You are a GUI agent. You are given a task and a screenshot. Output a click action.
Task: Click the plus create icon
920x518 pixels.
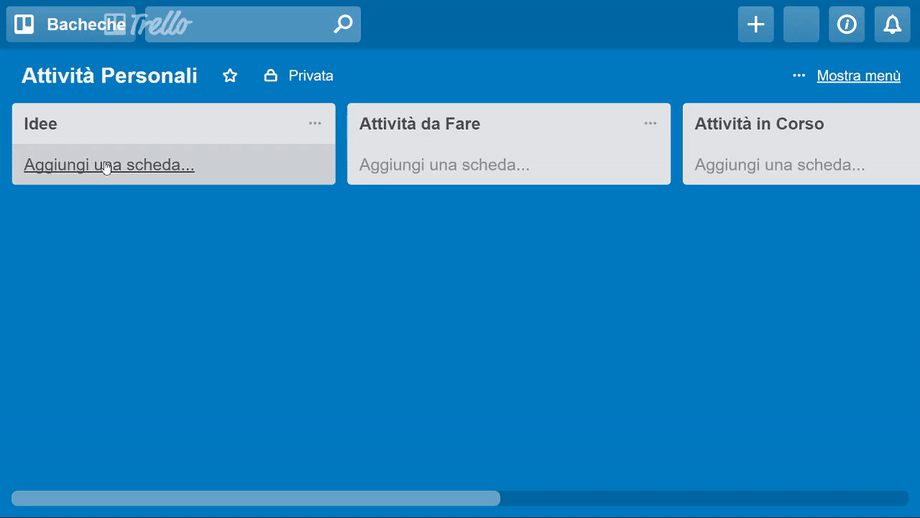[756, 24]
